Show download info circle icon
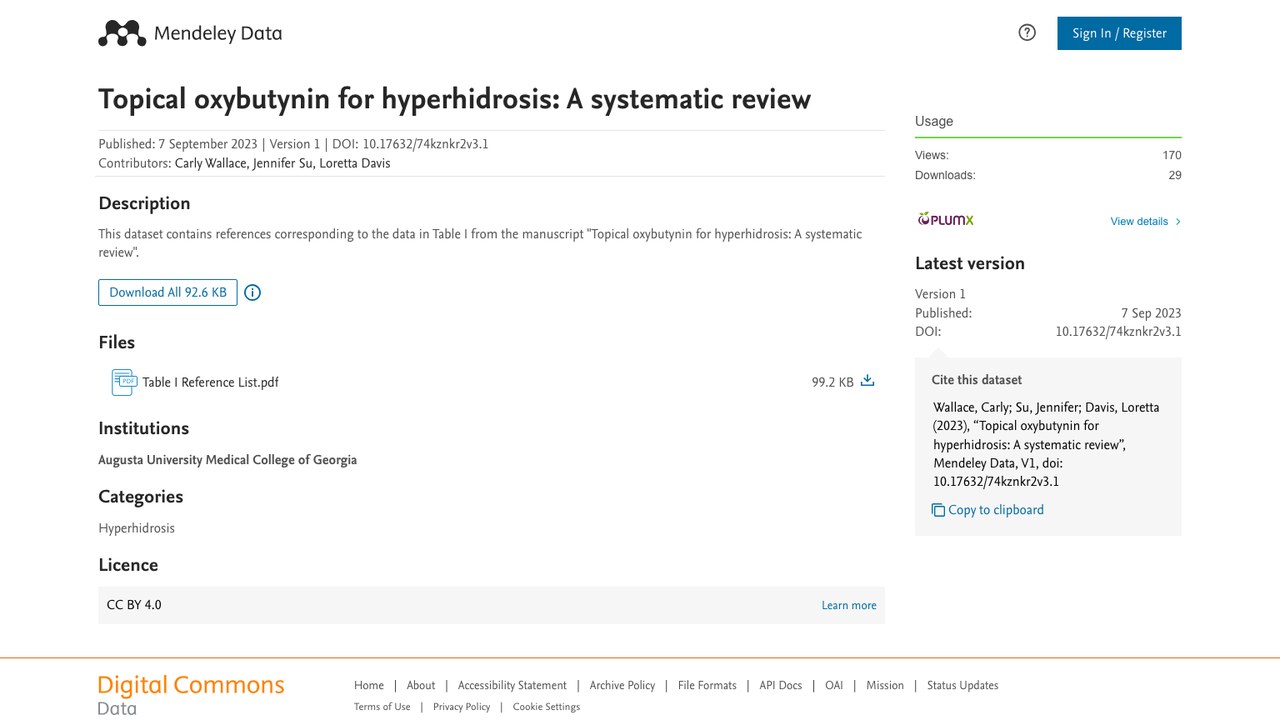 click(x=253, y=293)
